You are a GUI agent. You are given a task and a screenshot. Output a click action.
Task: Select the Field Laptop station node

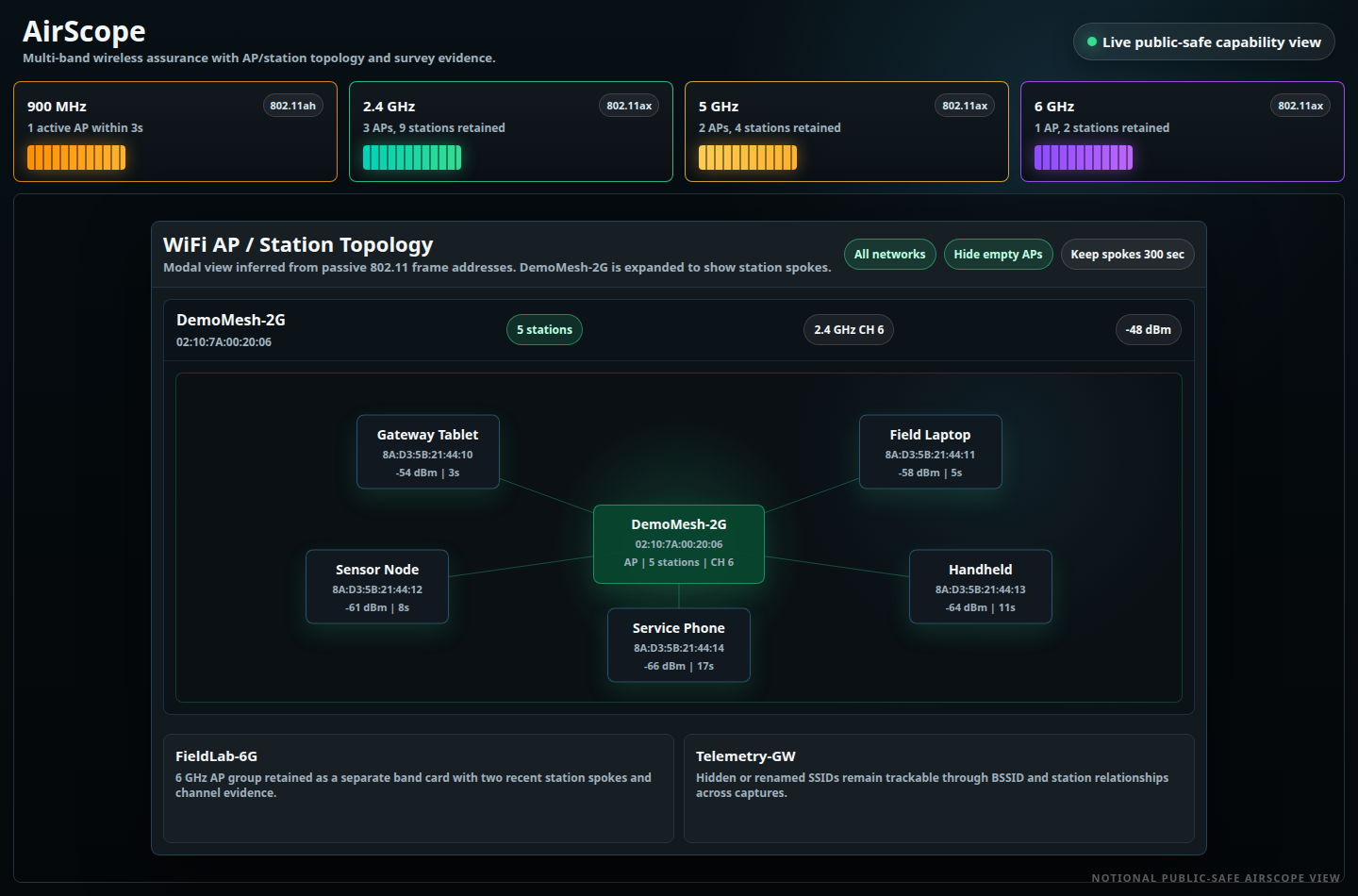tap(931, 452)
